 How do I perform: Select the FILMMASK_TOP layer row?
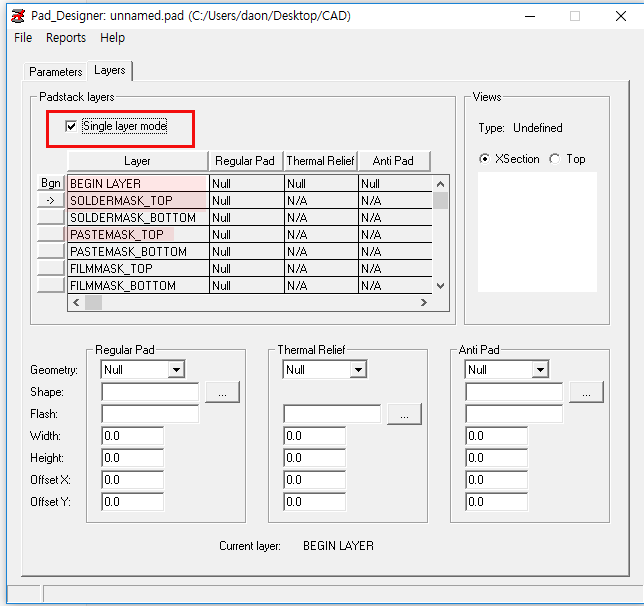click(250, 268)
